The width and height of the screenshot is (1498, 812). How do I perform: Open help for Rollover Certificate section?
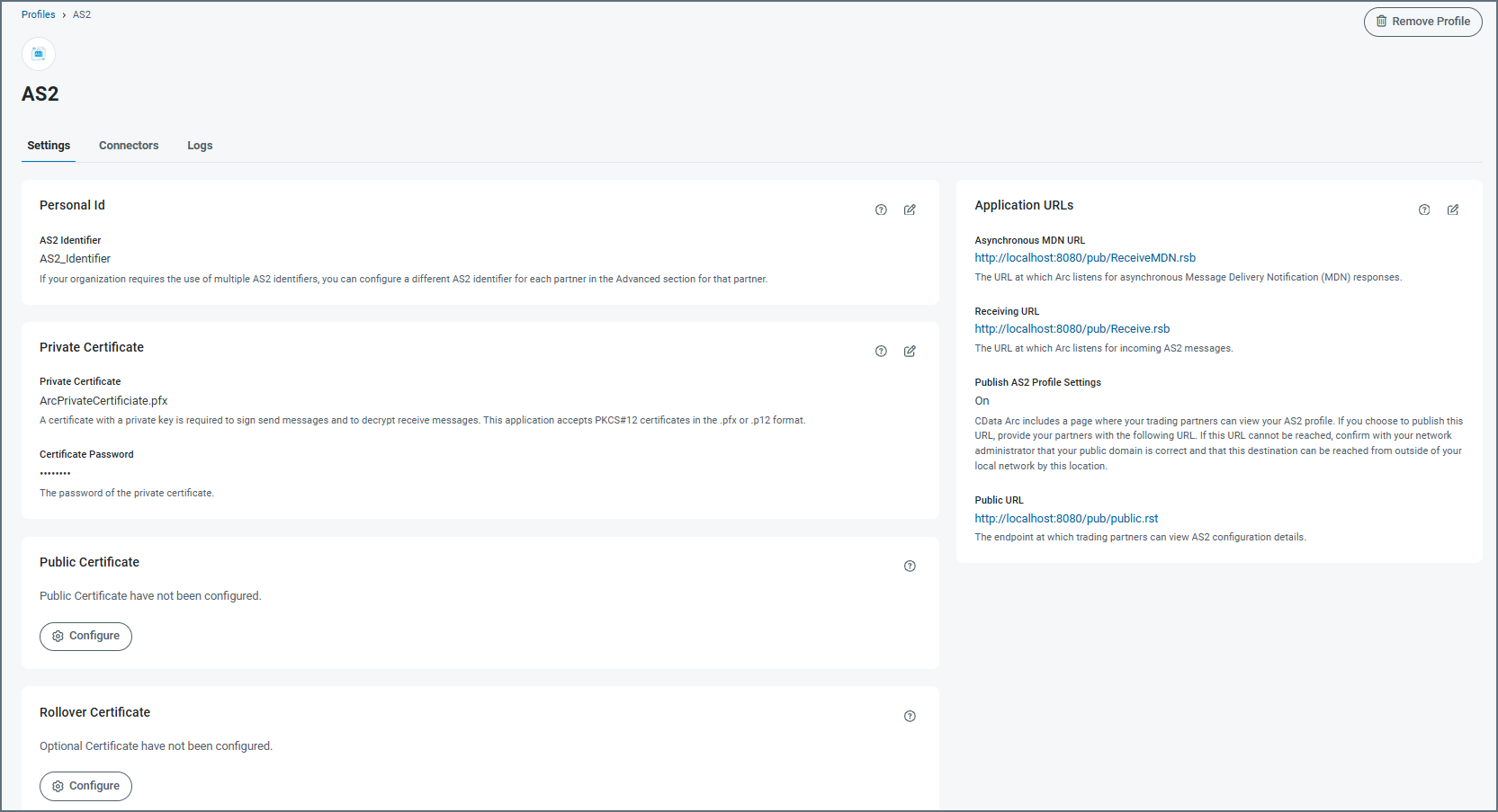click(x=910, y=717)
